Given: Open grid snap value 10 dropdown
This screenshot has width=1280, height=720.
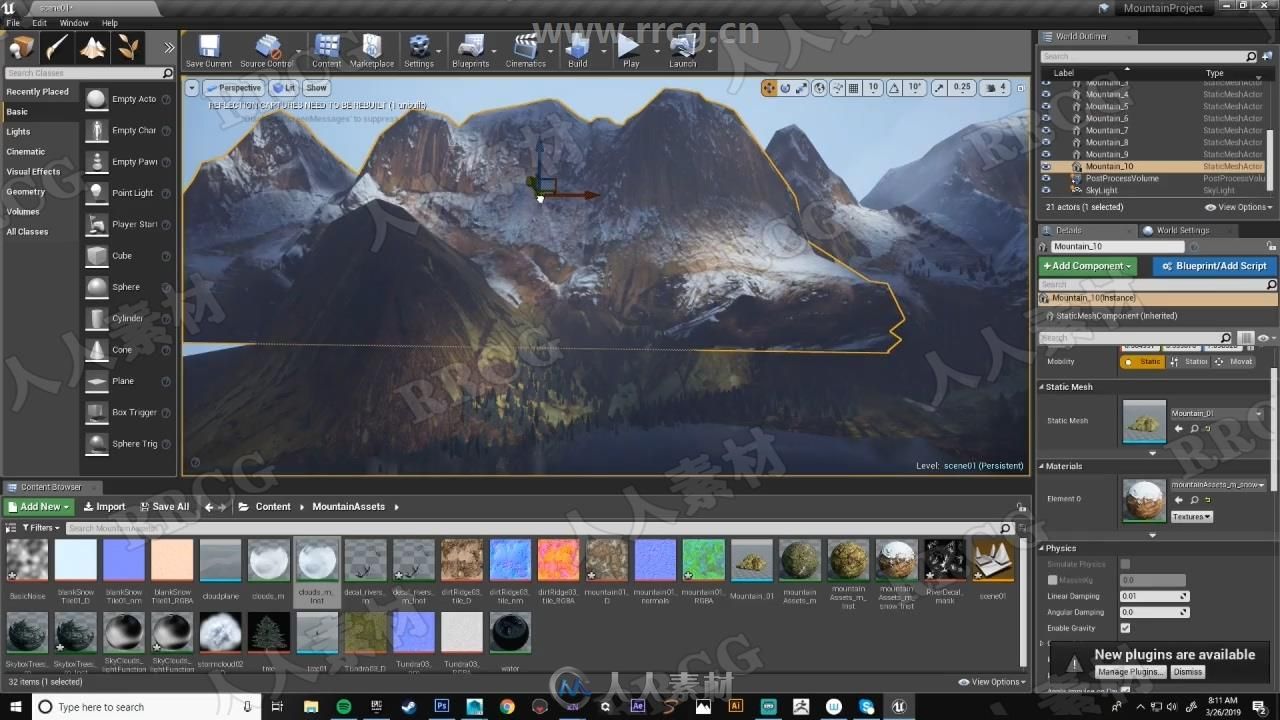Looking at the screenshot, I should coord(873,88).
